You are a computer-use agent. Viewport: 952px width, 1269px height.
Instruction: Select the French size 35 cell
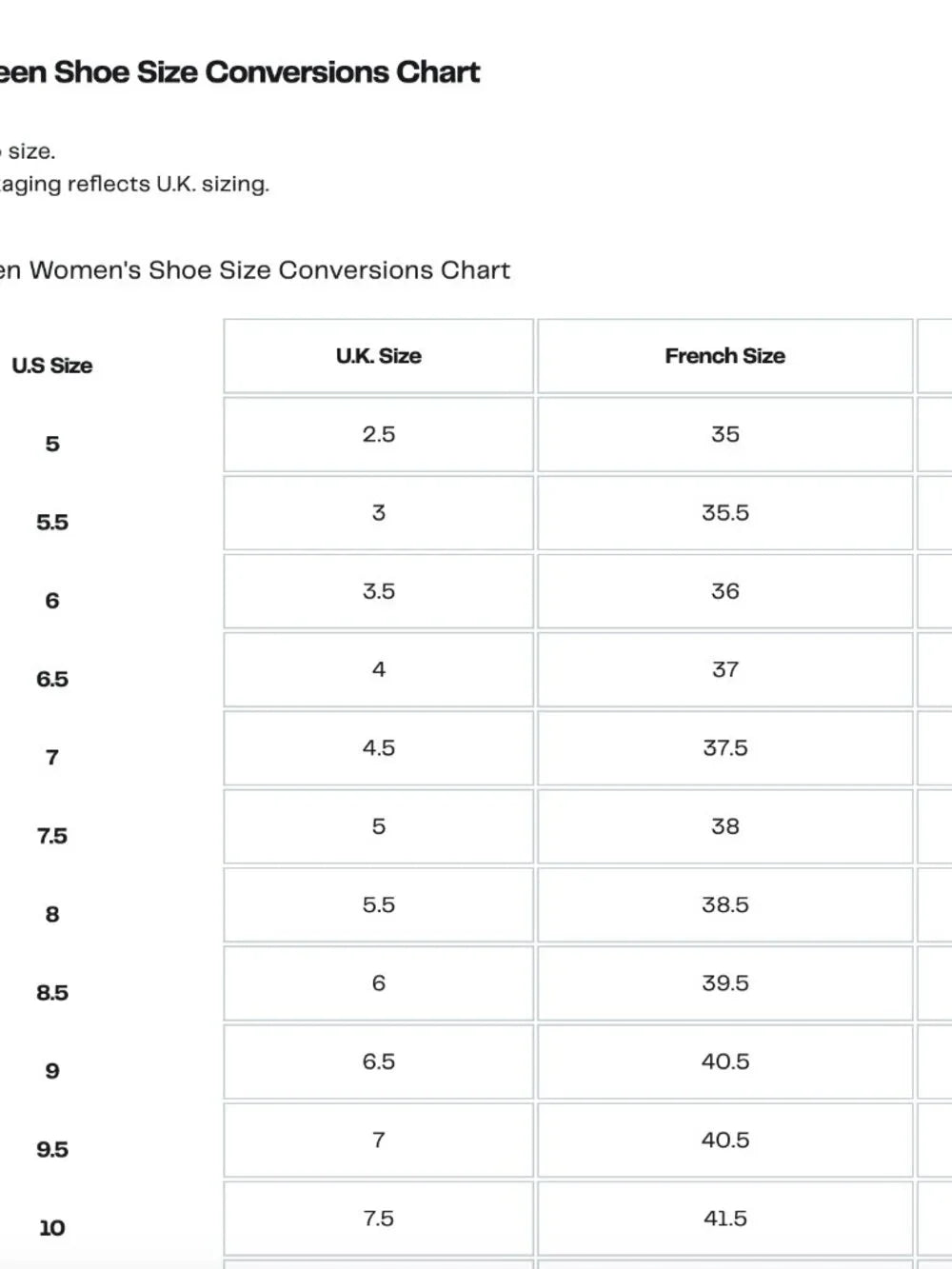724,434
